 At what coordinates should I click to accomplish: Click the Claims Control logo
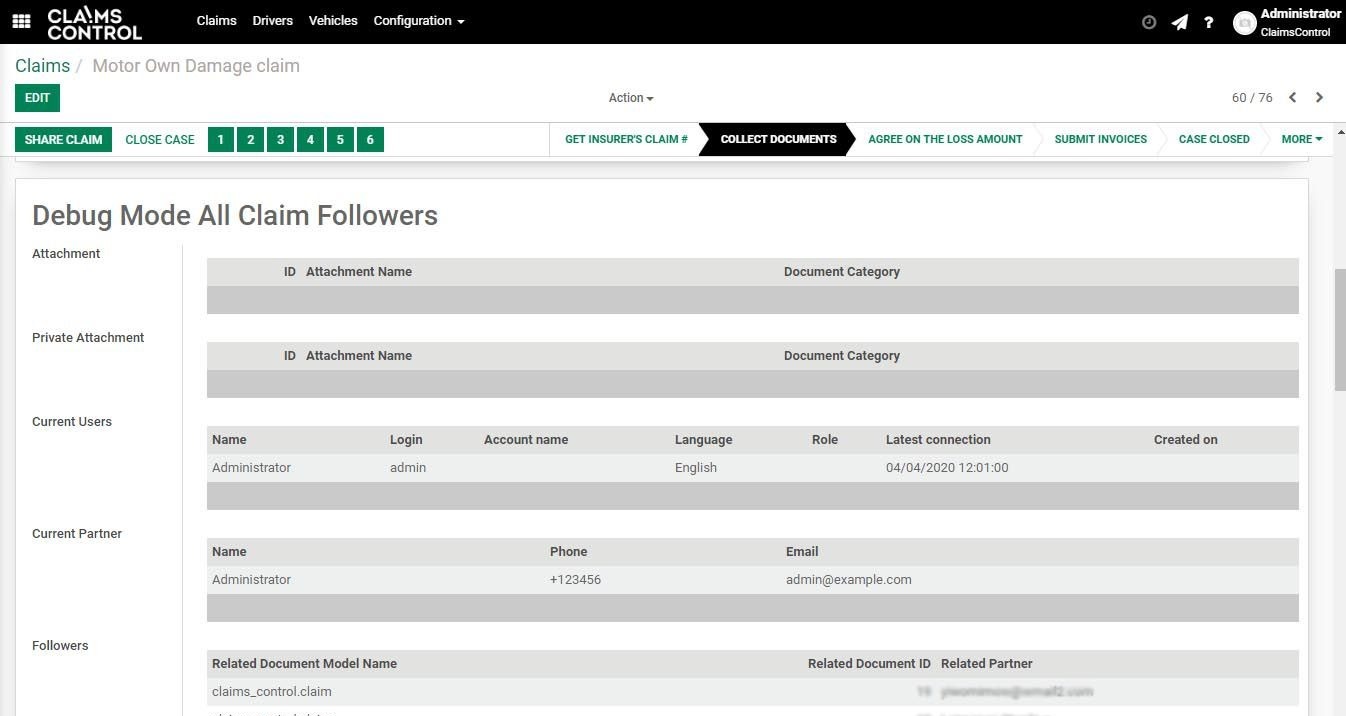point(94,22)
